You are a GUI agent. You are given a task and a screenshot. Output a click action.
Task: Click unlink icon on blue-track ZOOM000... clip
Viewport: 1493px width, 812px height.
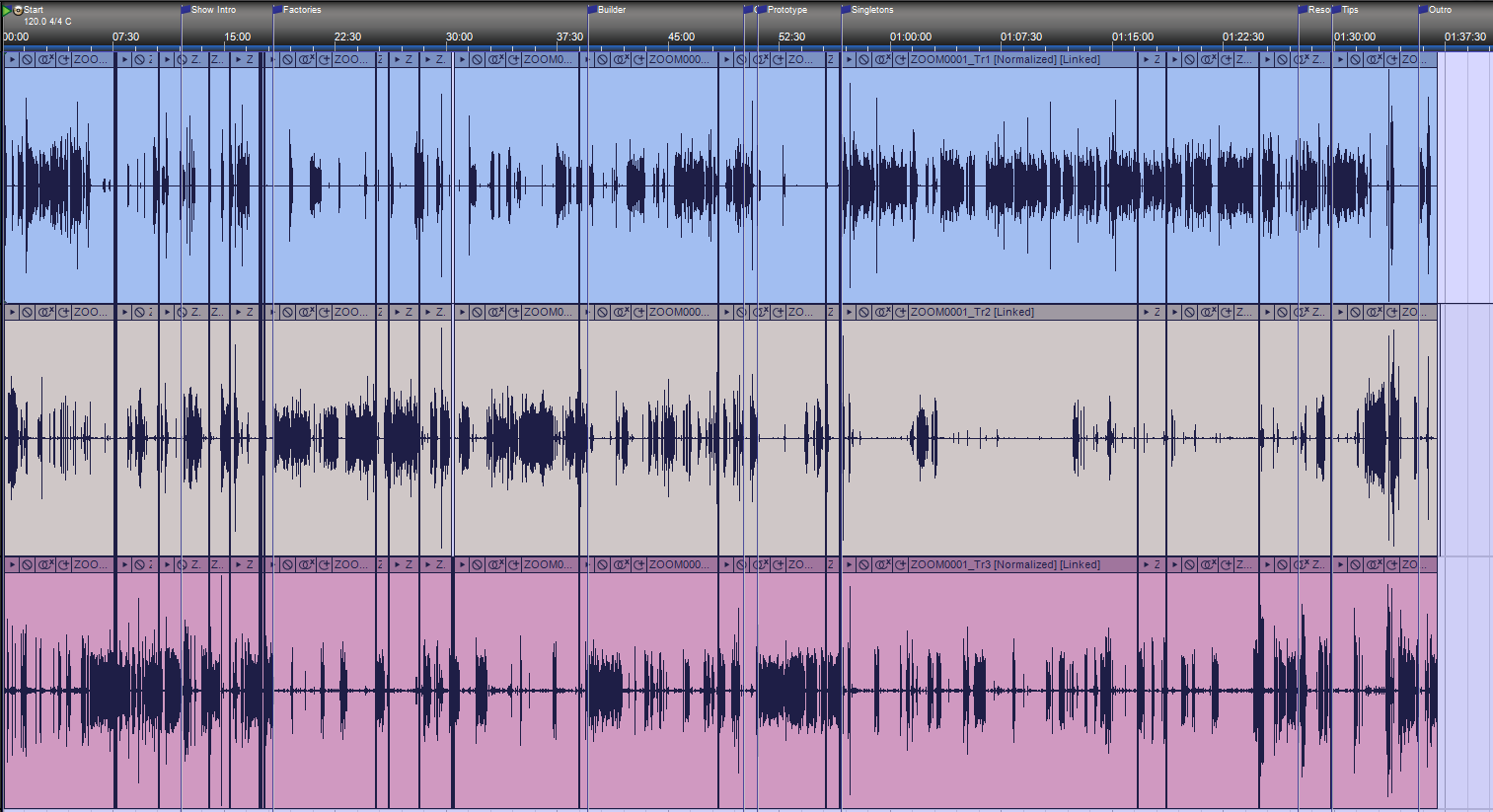[x=621, y=59]
